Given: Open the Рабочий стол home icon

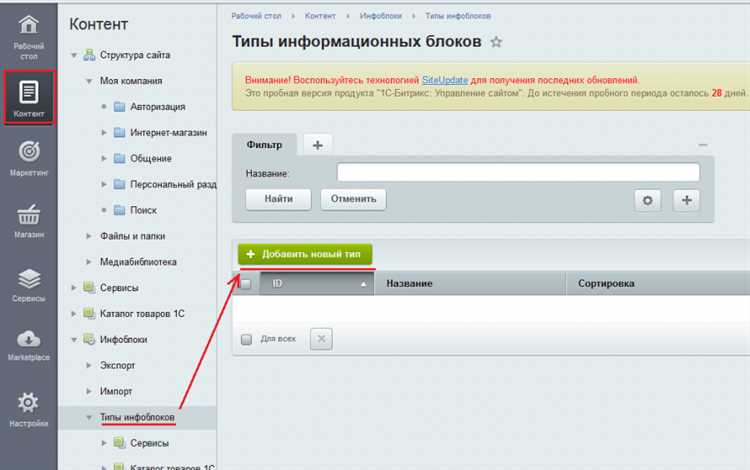Looking at the screenshot, I should [29, 25].
